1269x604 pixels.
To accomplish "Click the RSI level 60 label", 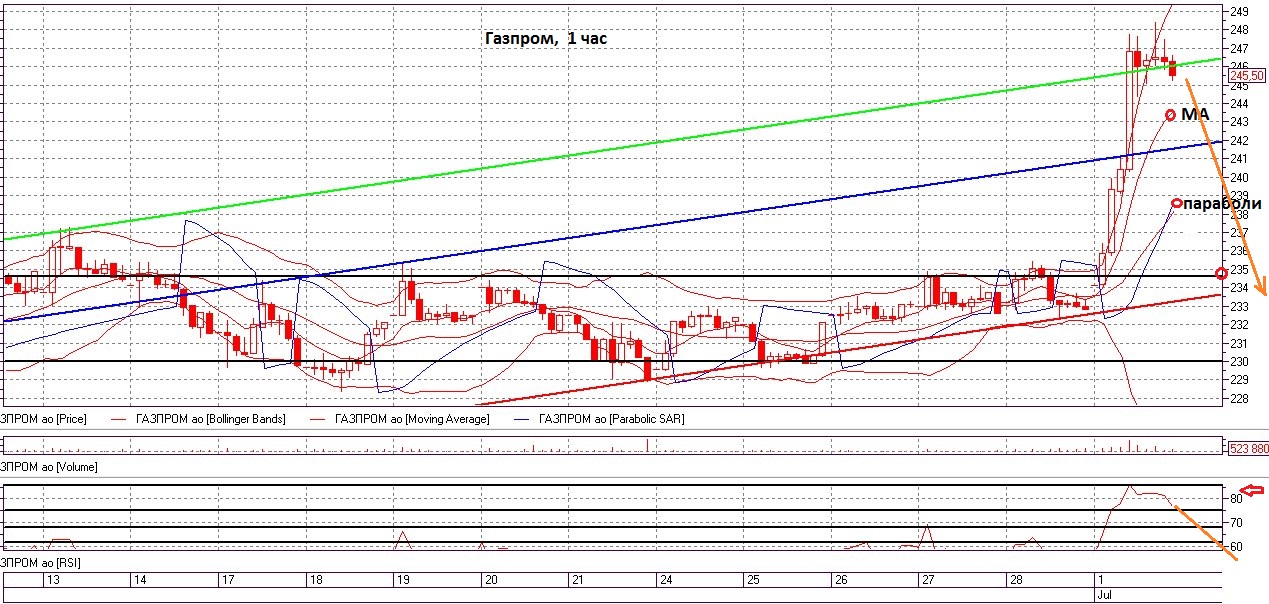I will point(1236,547).
